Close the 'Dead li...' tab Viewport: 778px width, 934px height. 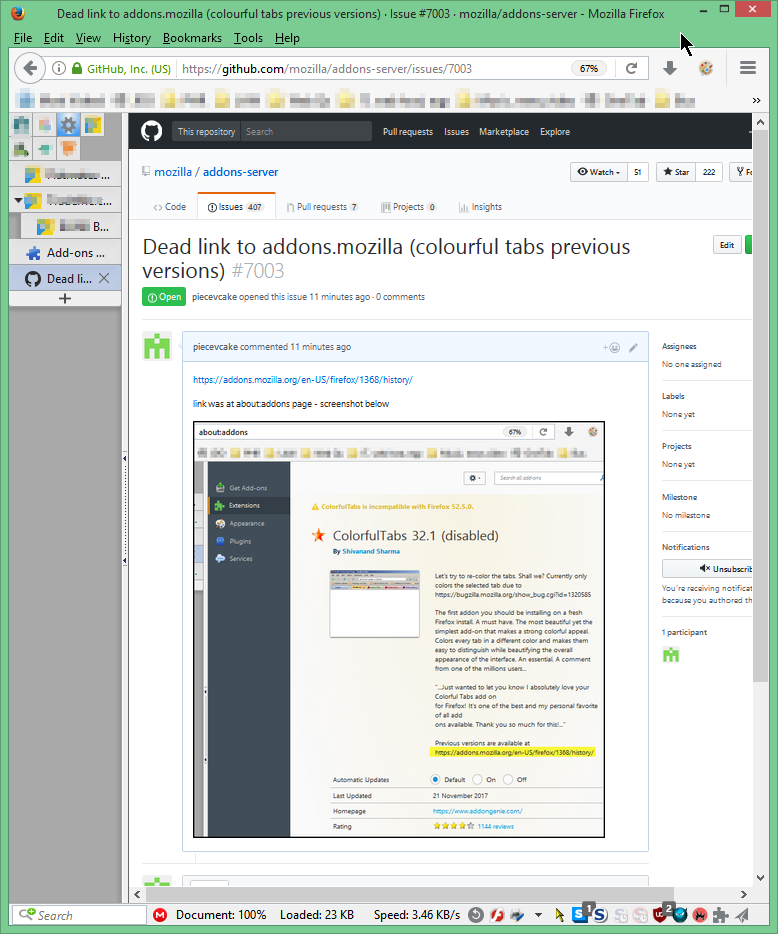pyautogui.click(x=104, y=278)
